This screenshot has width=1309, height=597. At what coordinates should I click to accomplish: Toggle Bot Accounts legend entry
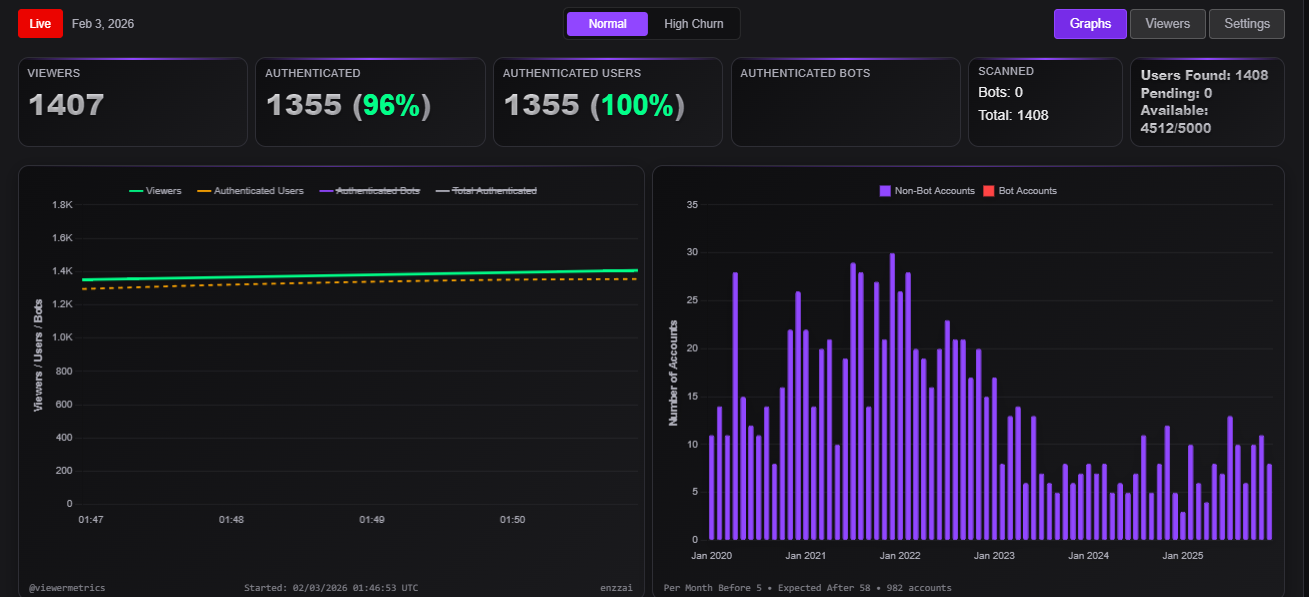[x=1020, y=190]
